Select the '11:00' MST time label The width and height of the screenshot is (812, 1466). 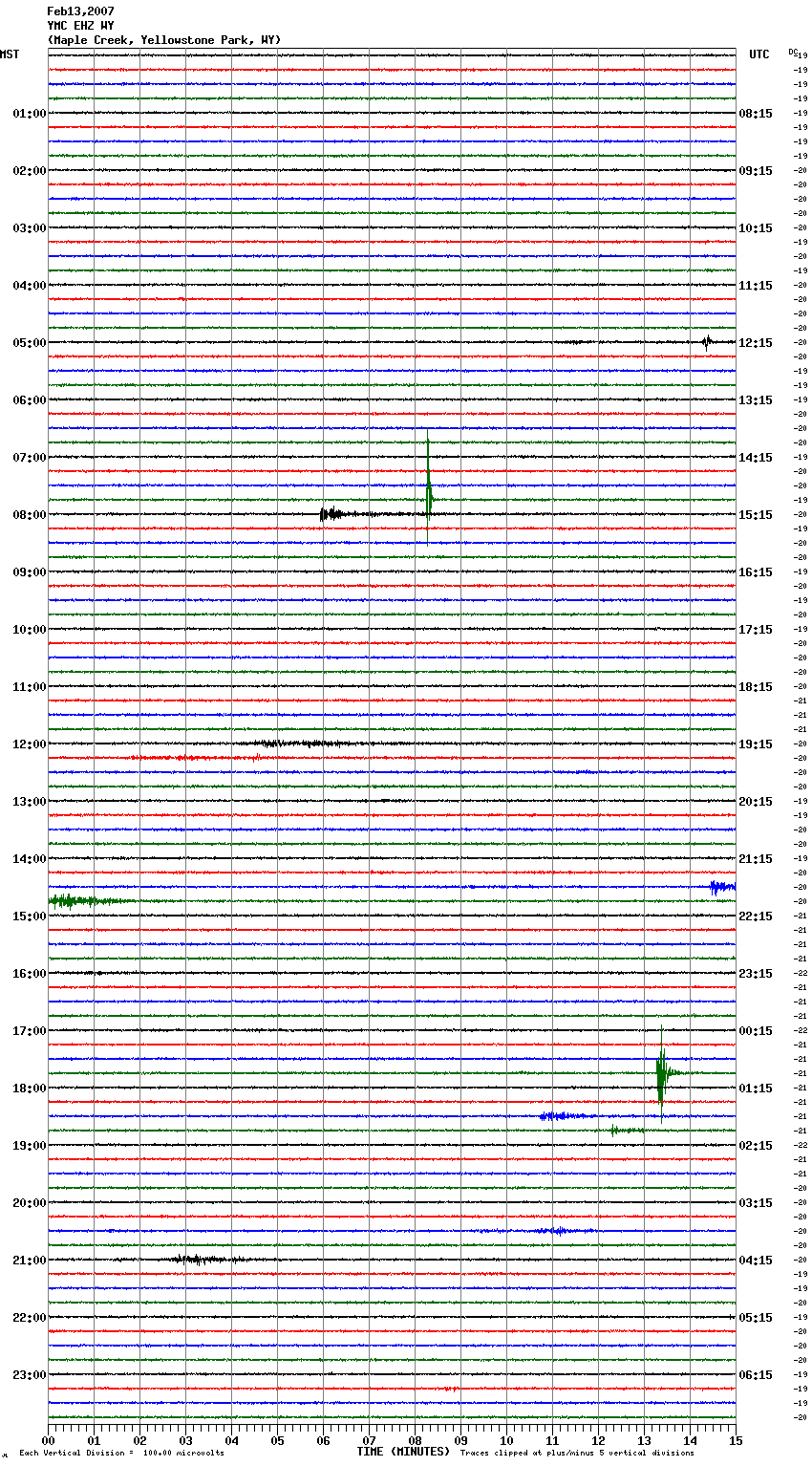click(x=30, y=687)
